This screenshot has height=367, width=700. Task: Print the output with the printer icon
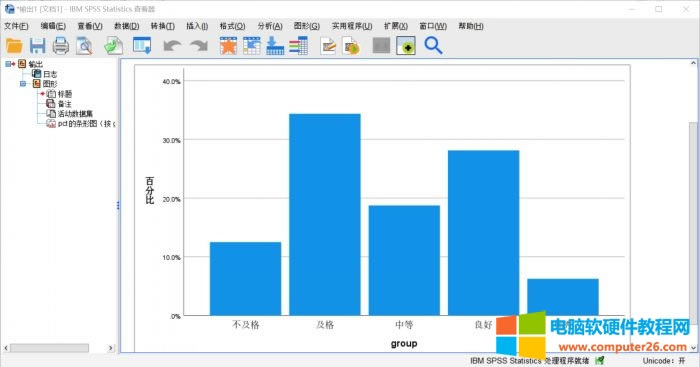[x=61, y=46]
